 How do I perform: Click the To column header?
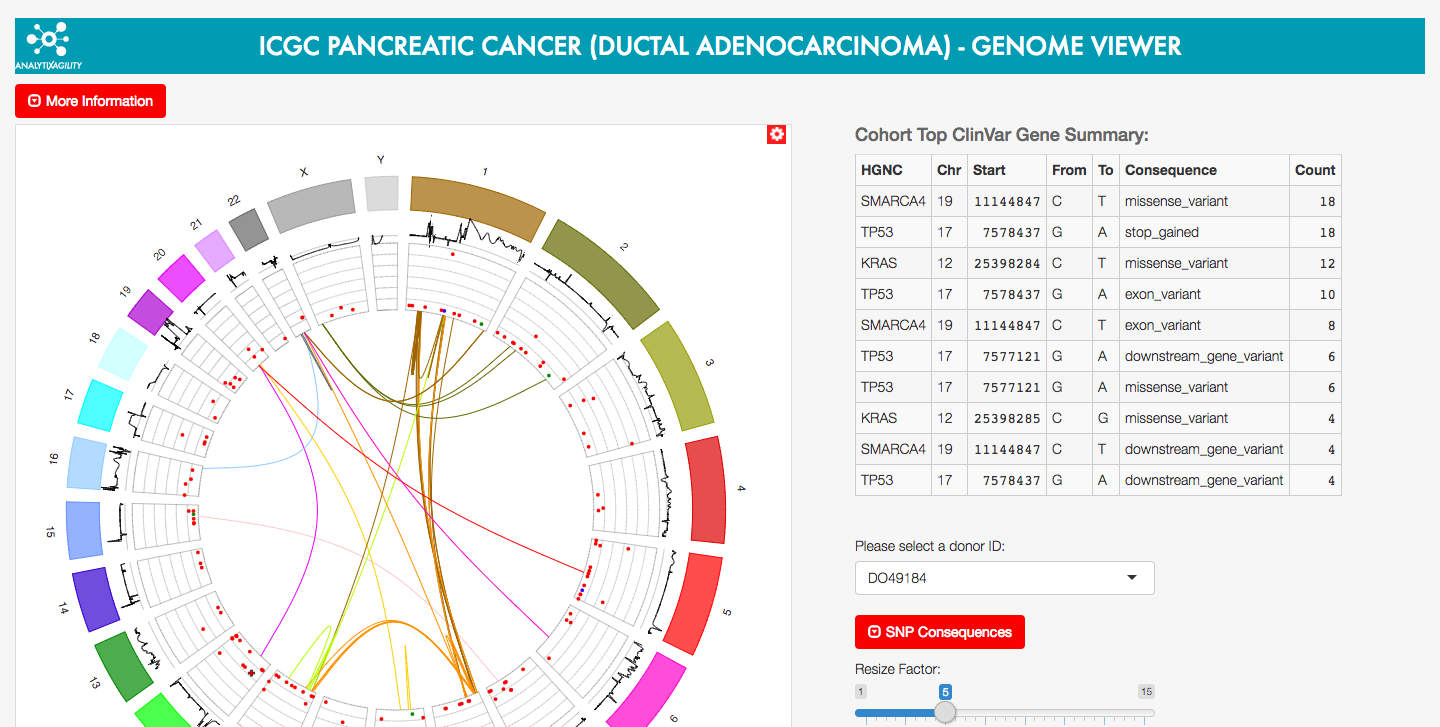pyautogui.click(x=1105, y=170)
